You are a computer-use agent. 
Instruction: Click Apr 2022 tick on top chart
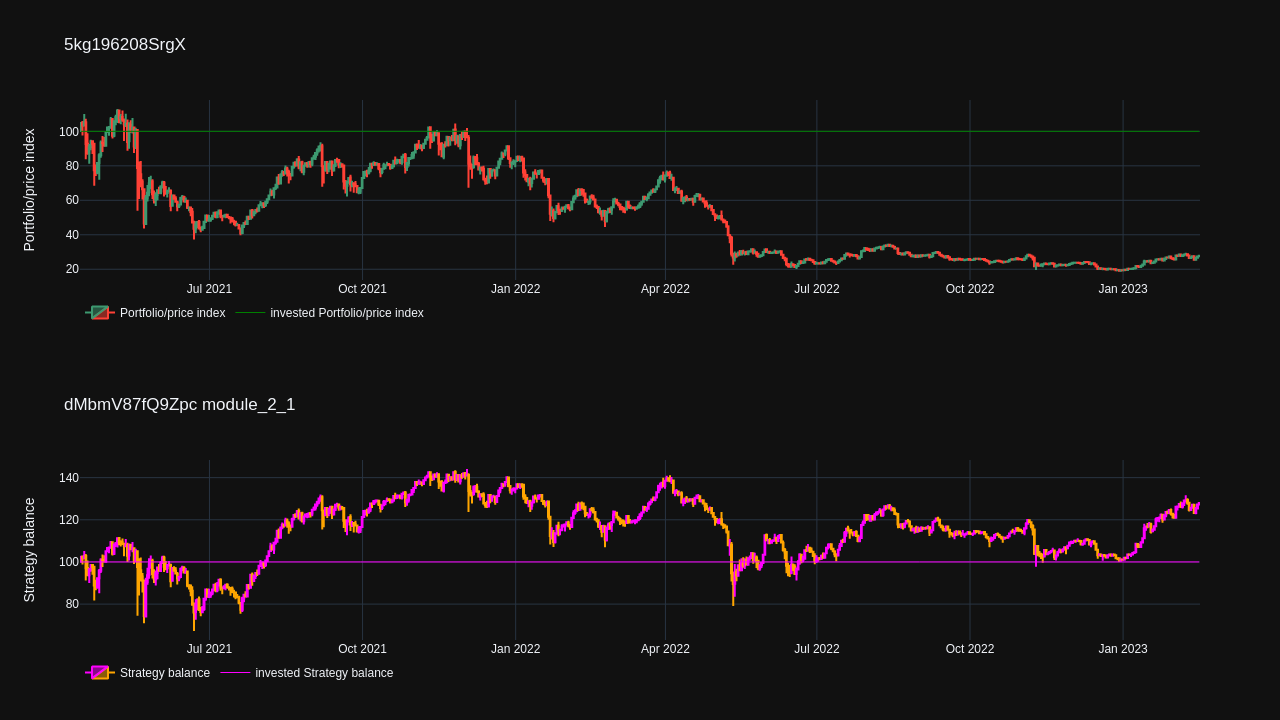pos(665,289)
